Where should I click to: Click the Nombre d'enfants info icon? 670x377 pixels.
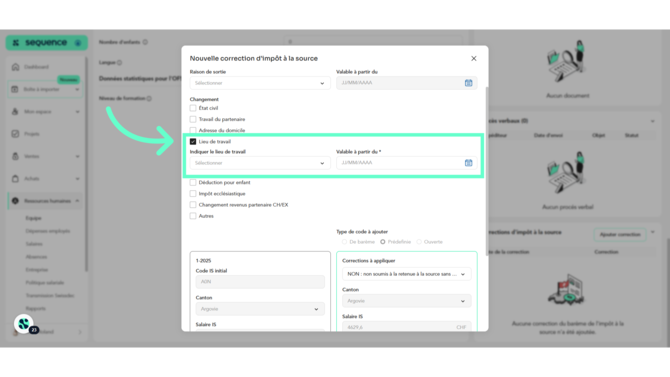point(145,42)
